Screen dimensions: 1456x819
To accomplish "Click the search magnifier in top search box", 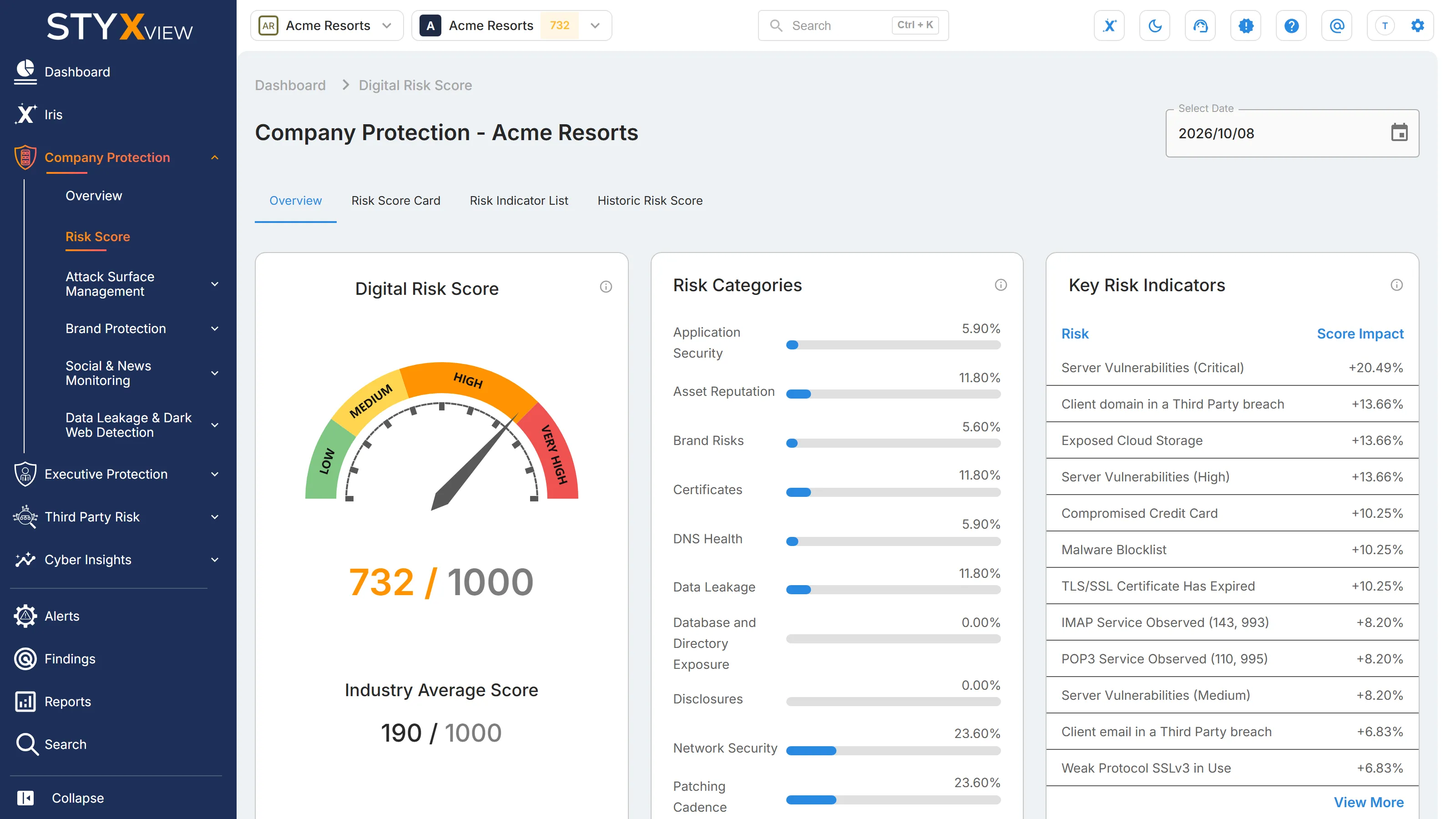I will (x=776, y=25).
